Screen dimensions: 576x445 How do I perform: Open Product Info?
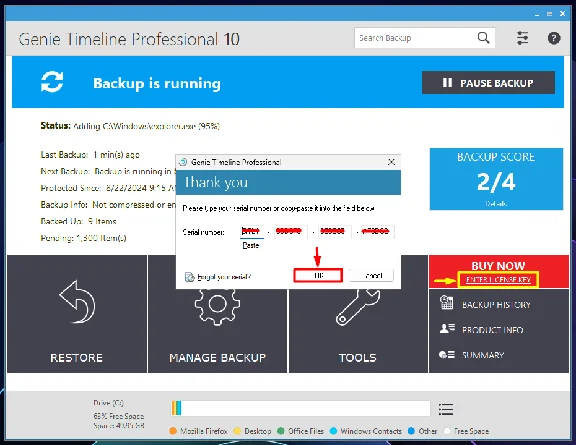493,330
